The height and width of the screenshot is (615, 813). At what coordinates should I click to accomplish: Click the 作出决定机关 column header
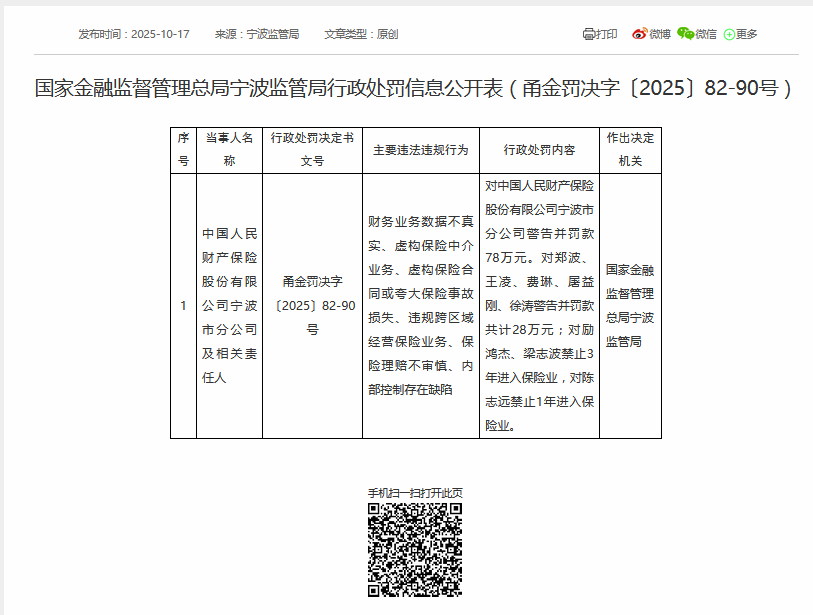coord(630,149)
